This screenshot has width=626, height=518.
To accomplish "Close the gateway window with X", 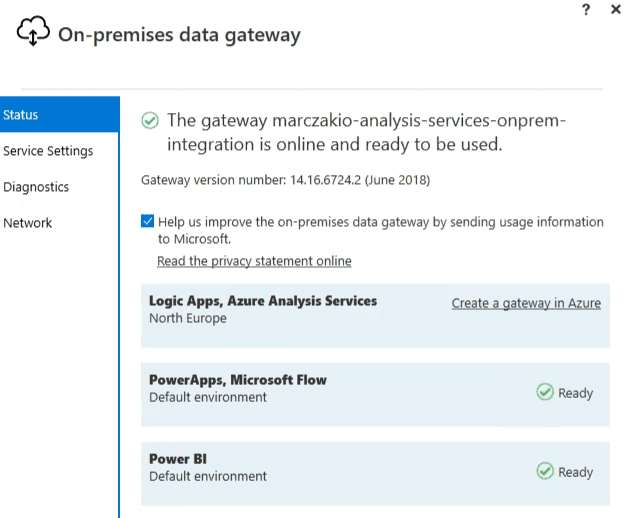I will click(615, 8).
